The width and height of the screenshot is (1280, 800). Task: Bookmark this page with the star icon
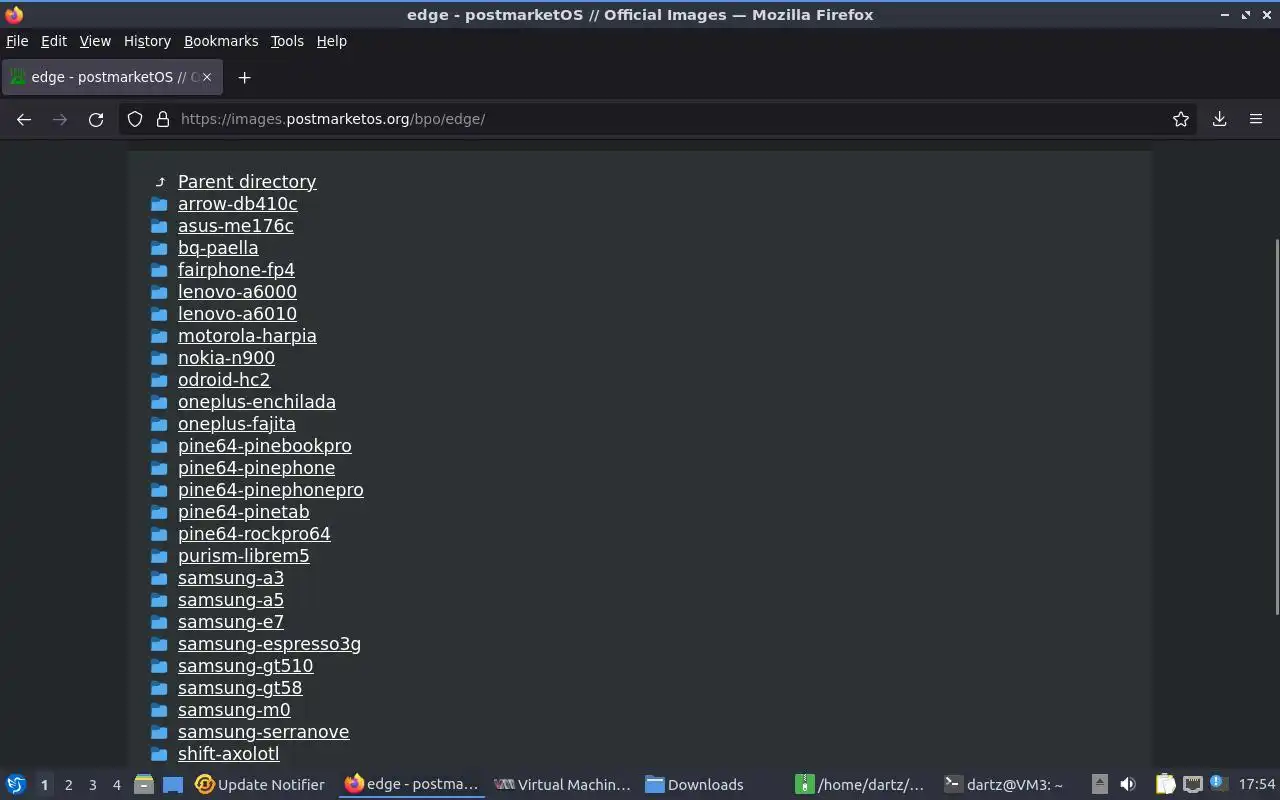point(1181,119)
